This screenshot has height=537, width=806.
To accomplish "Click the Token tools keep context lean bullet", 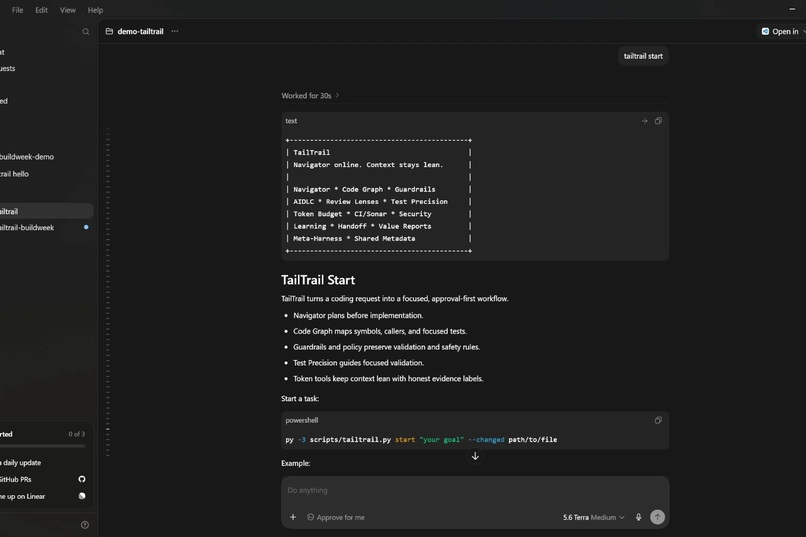I will coord(388,379).
